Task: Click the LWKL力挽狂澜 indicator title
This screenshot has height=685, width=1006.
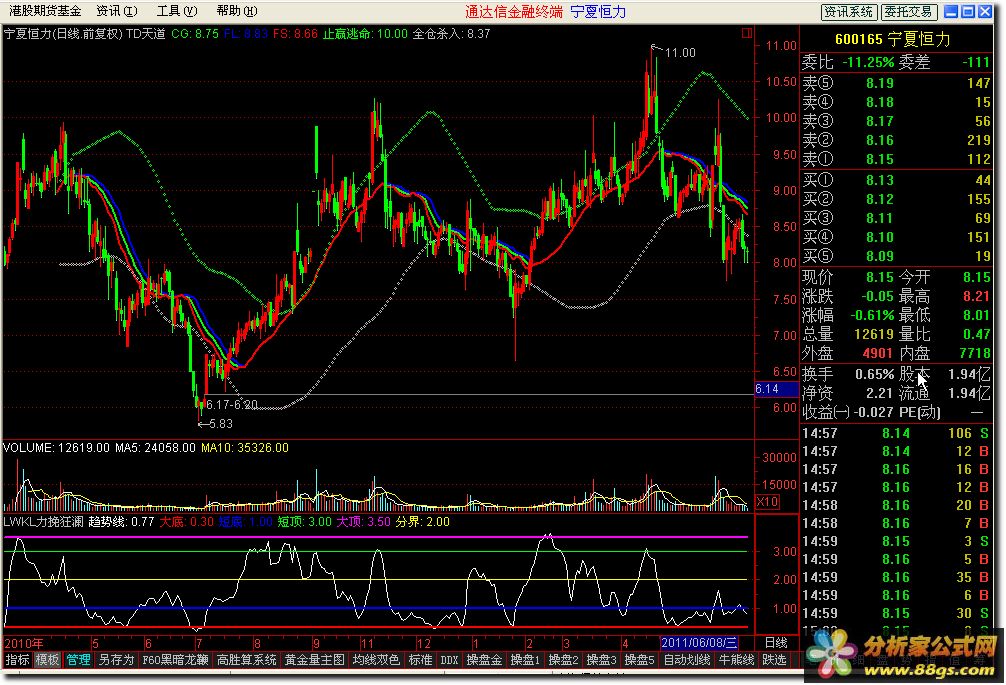Action: click(x=43, y=522)
